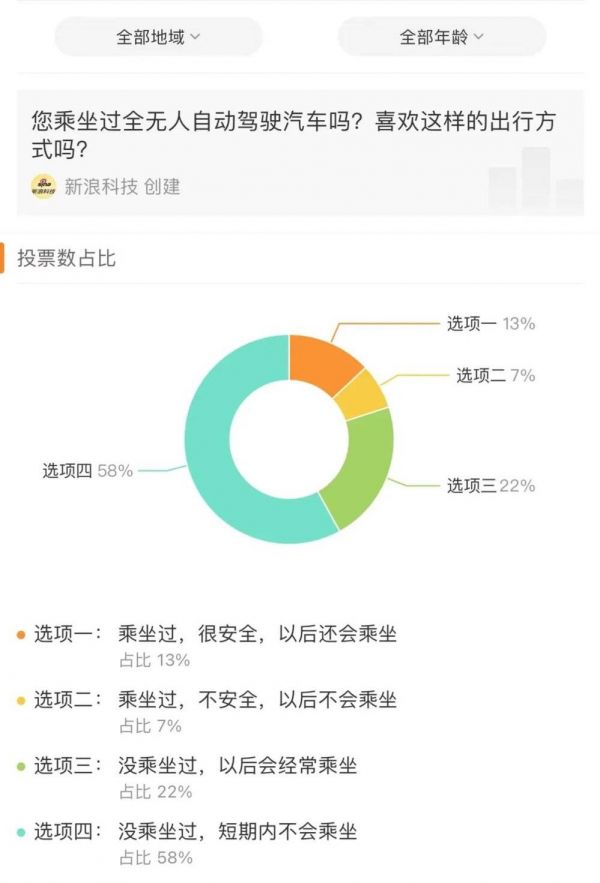
Task: Open the 新浪科技 创建 creator link
Action: click(x=122, y=186)
